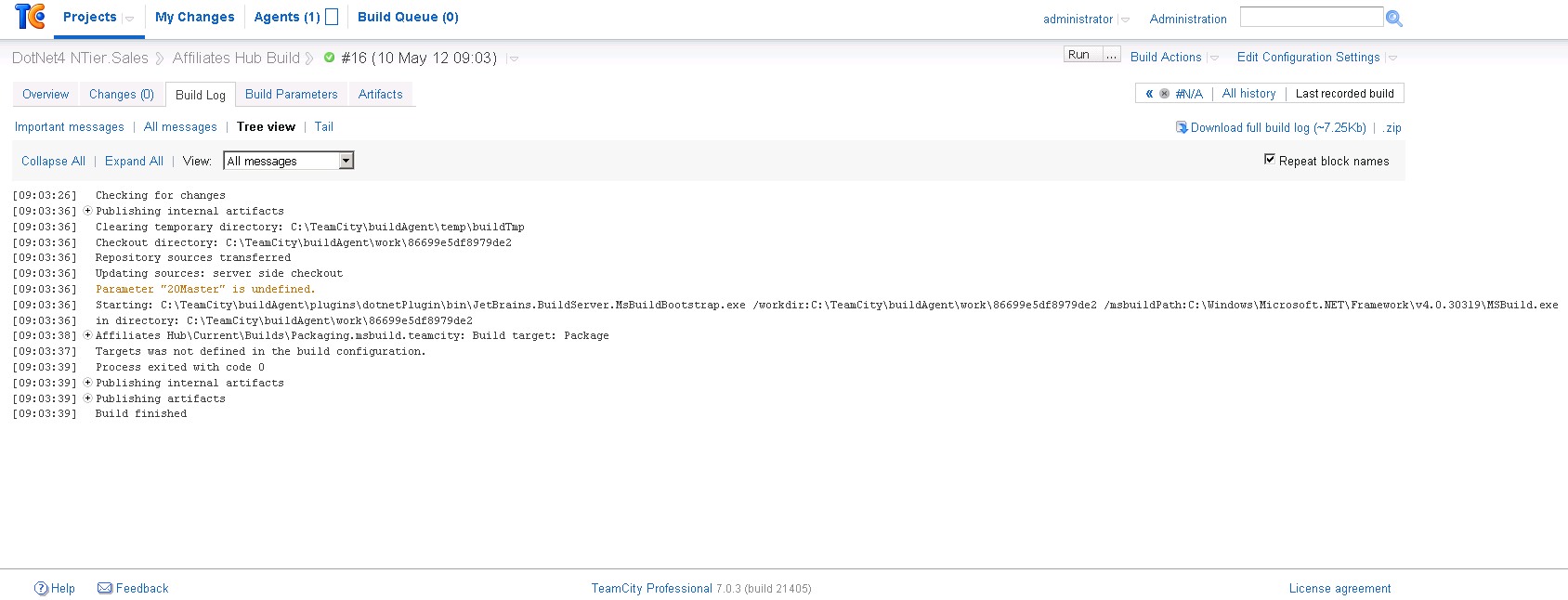Switch to Build Parameters tab
1568x600 pixels.
point(292,94)
